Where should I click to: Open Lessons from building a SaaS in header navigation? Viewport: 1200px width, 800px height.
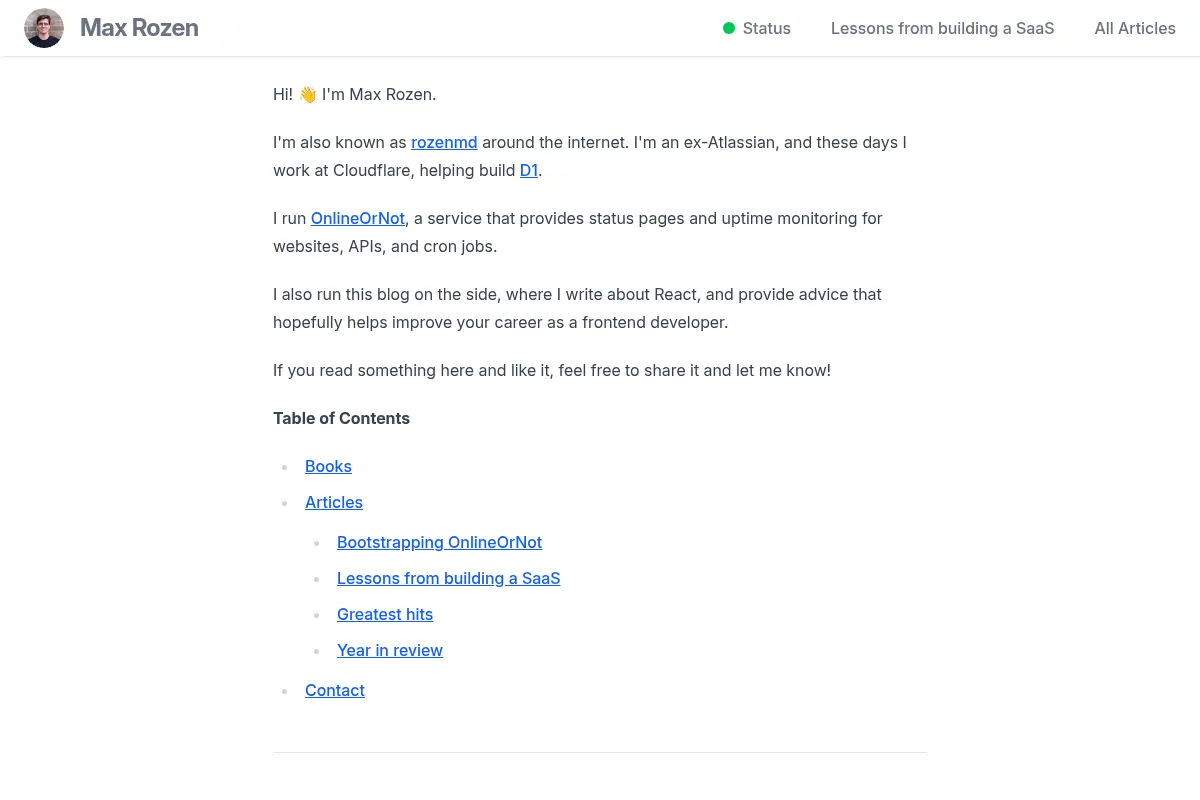click(942, 28)
